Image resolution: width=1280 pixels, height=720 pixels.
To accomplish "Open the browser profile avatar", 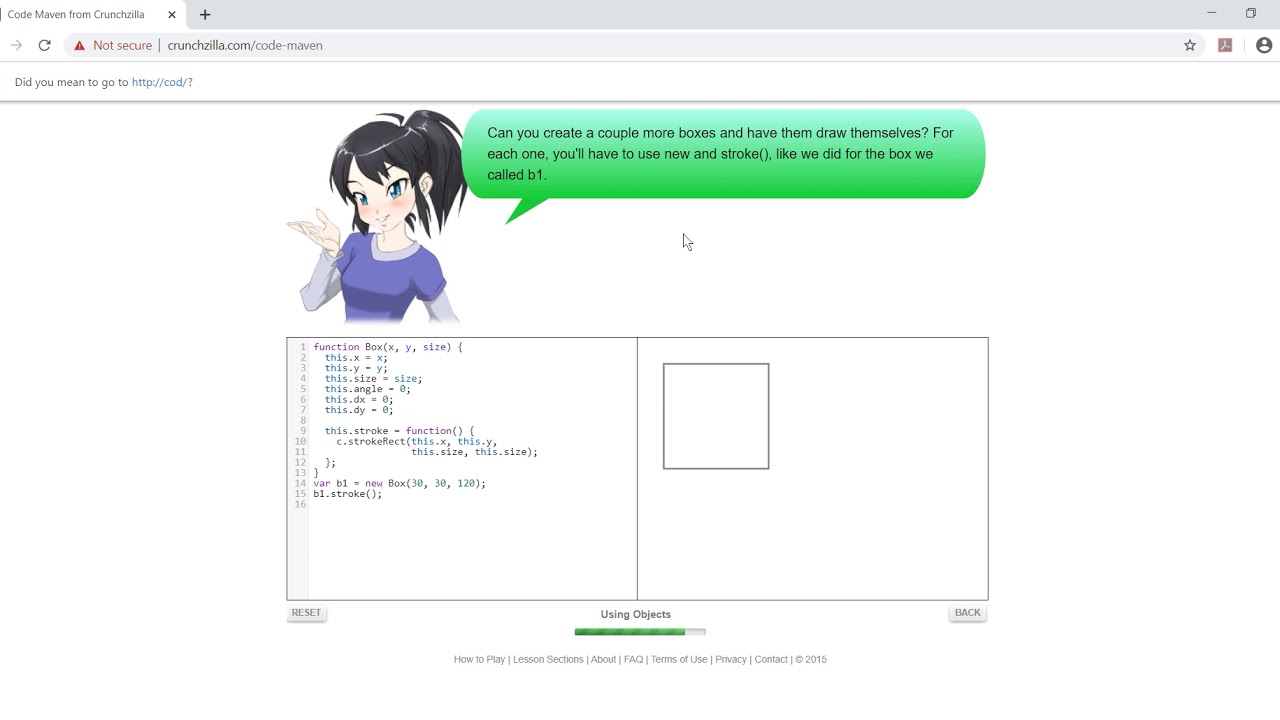I will 1264,45.
